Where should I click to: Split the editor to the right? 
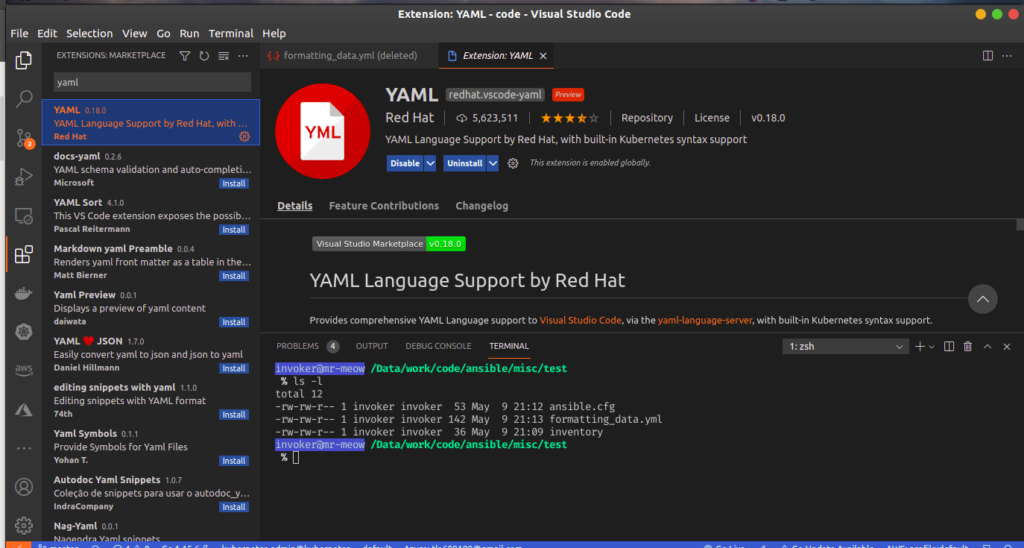pyautogui.click(x=988, y=56)
